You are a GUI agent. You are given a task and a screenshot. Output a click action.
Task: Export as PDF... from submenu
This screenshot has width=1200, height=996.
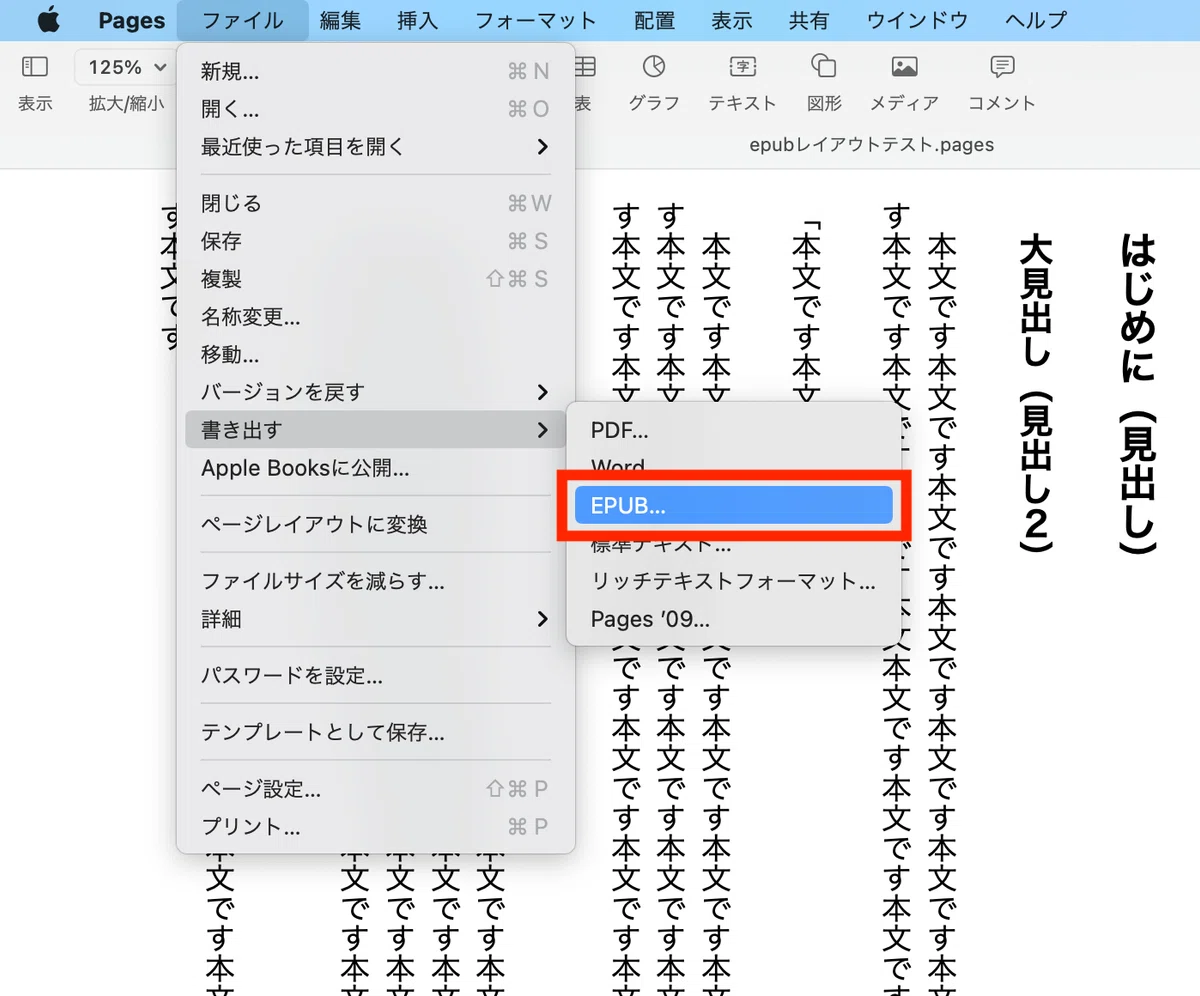pos(734,431)
